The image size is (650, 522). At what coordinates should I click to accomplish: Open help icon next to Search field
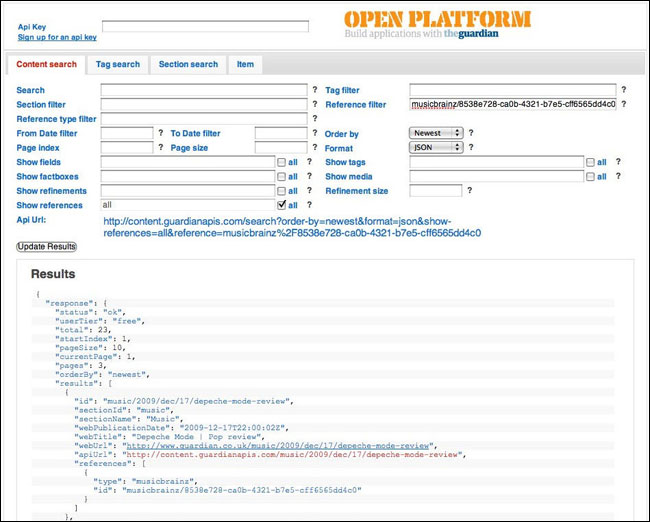click(x=315, y=90)
